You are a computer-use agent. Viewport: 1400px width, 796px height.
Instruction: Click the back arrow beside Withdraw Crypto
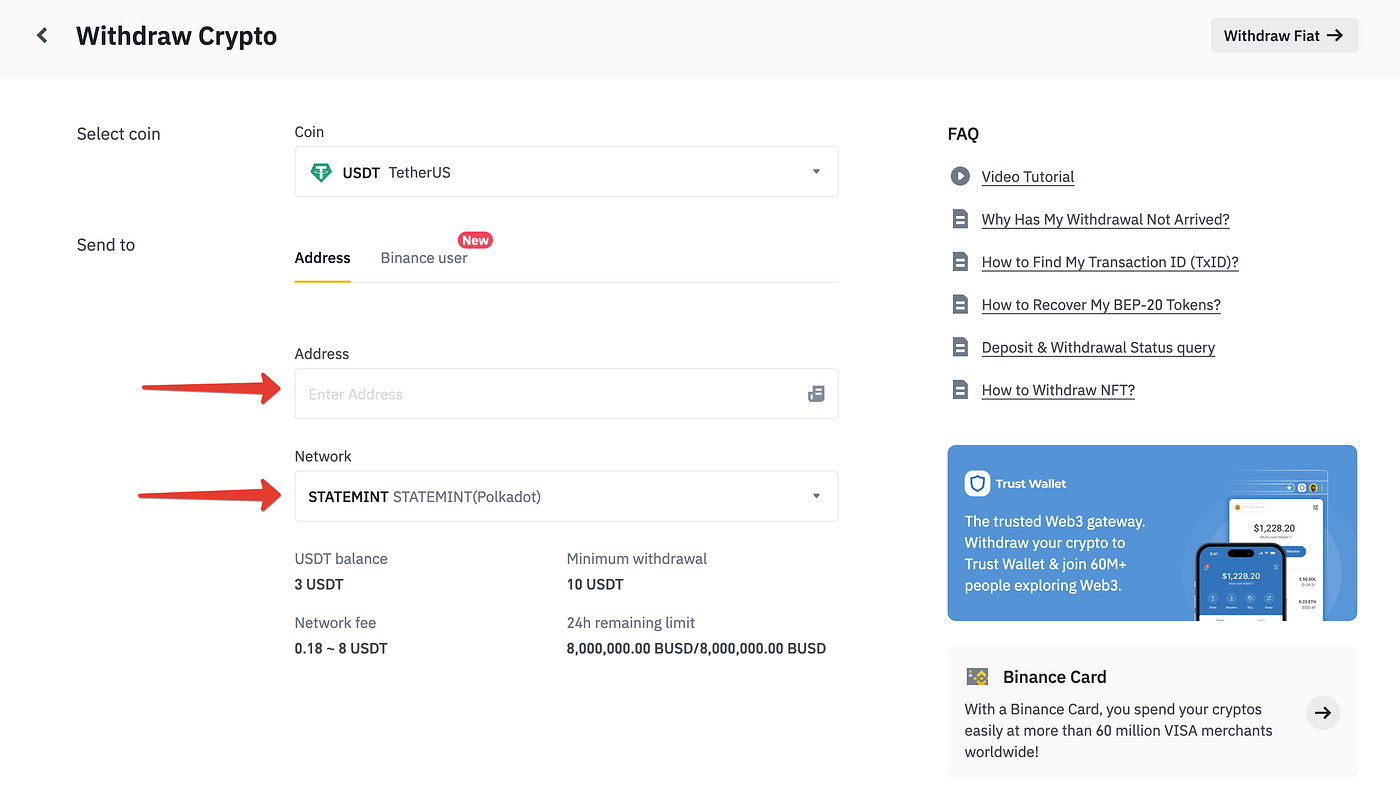tap(42, 36)
